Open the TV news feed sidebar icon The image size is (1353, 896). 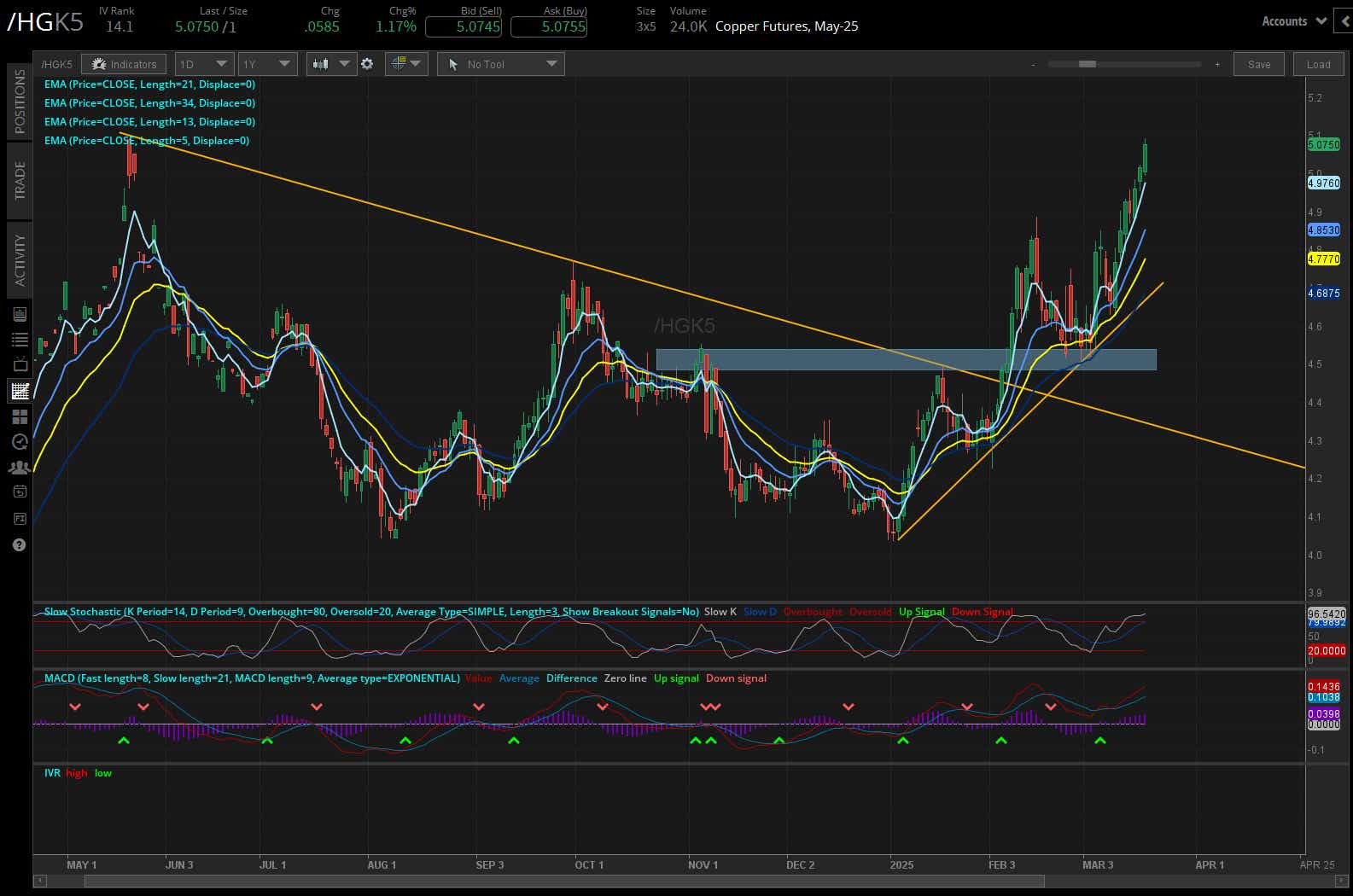20,365
